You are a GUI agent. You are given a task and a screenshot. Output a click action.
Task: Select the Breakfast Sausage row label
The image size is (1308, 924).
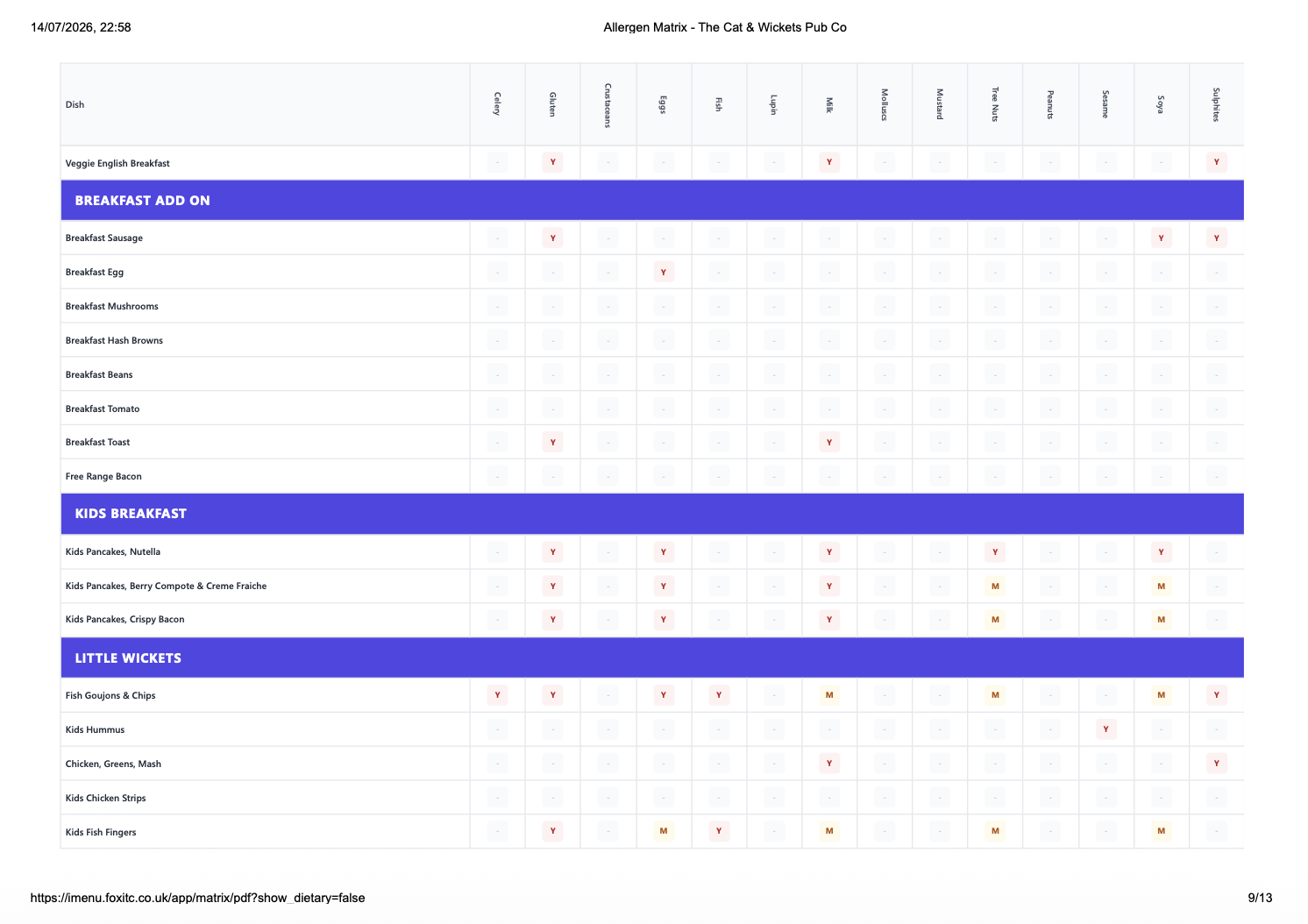tap(104, 238)
